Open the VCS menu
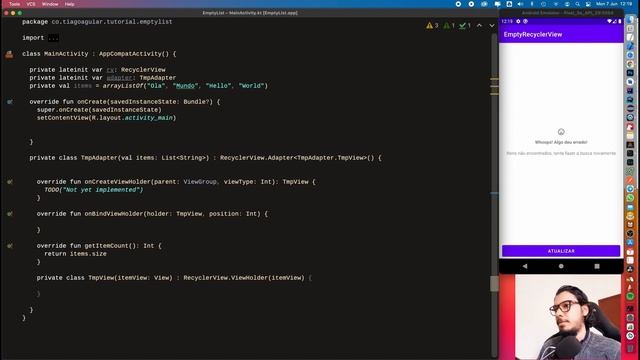Screen dimensions: 640x360 coord(31,4)
